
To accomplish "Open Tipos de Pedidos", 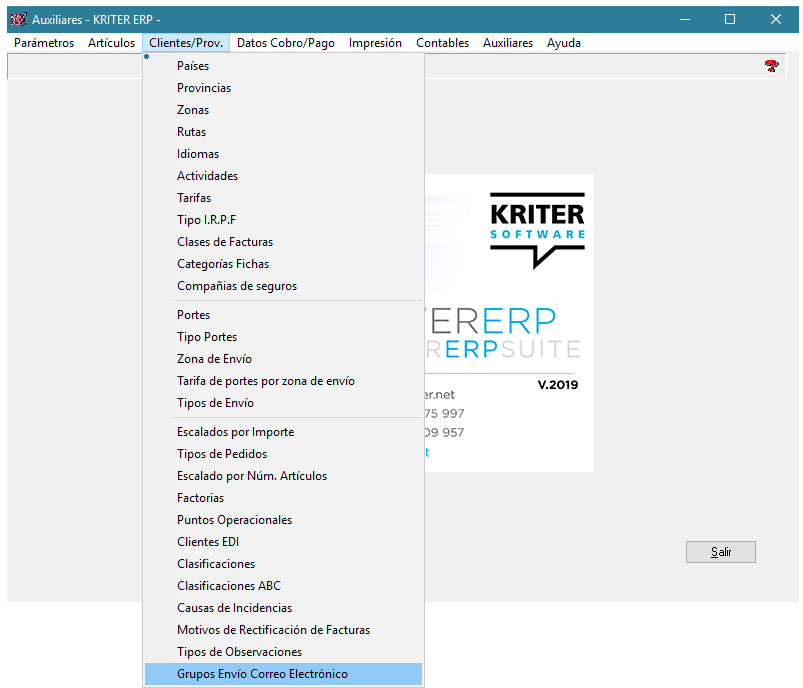I will [283, 454].
